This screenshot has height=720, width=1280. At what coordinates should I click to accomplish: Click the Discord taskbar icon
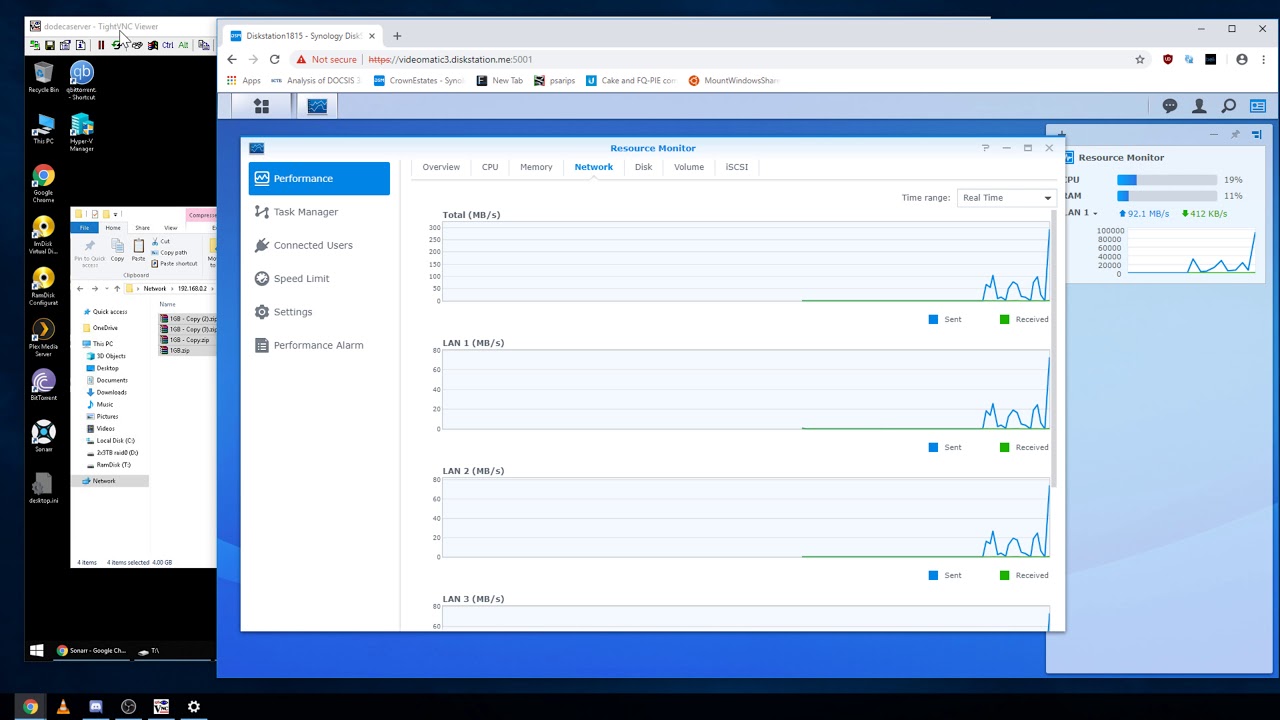[x=95, y=707]
